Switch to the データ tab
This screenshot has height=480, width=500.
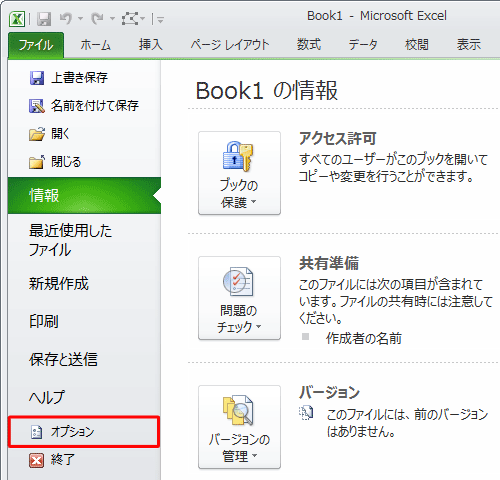pyautogui.click(x=363, y=45)
